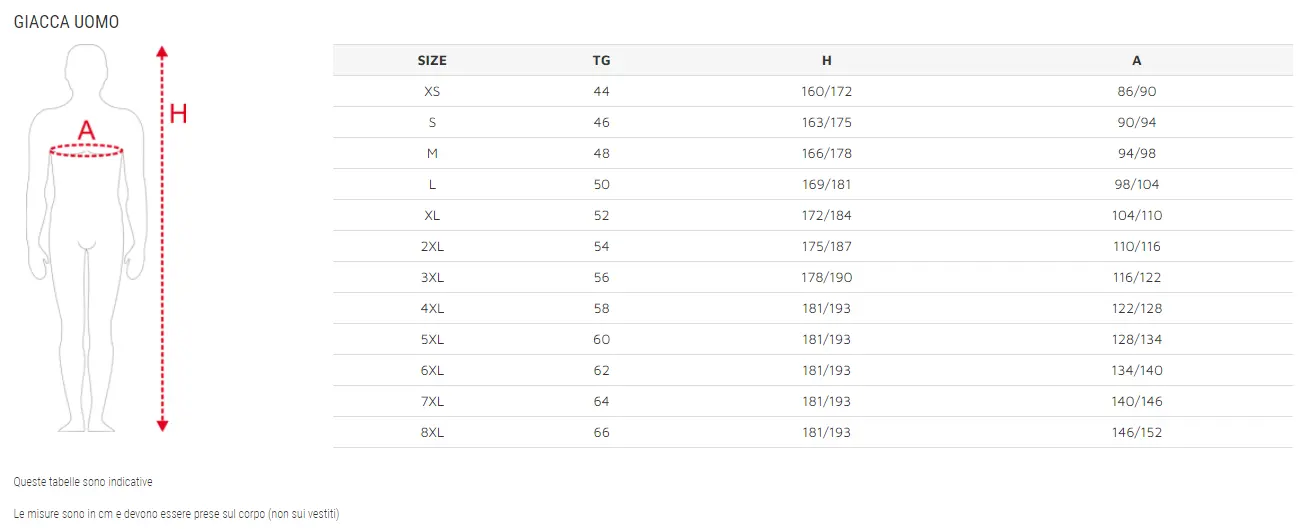Select the 3XL size row label
This screenshot has height=529, width=1308.
pyautogui.click(x=432, y=278)
